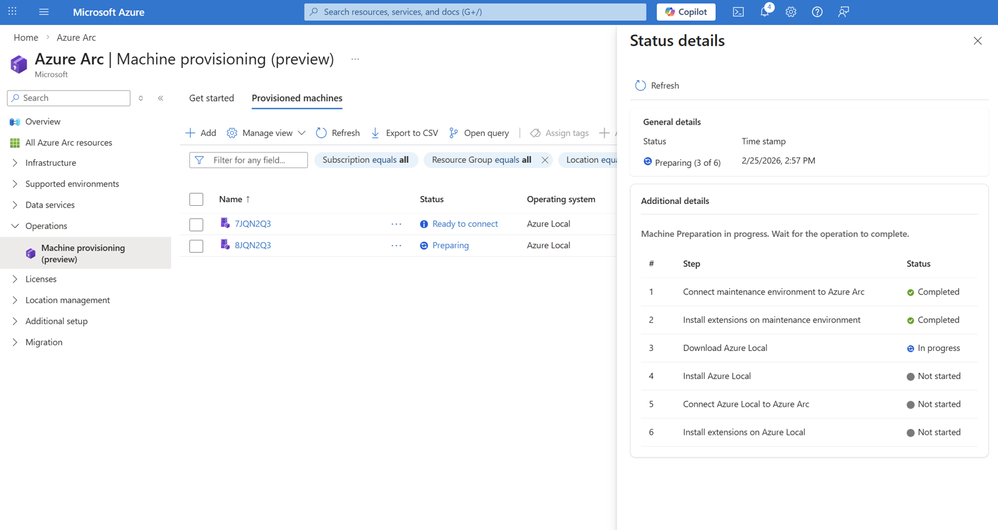Image resolution: width=998 pixels, height=530 pixels.
Task: Click Connect Azure Local to Azure Arc step
Action: coord(746,404)
